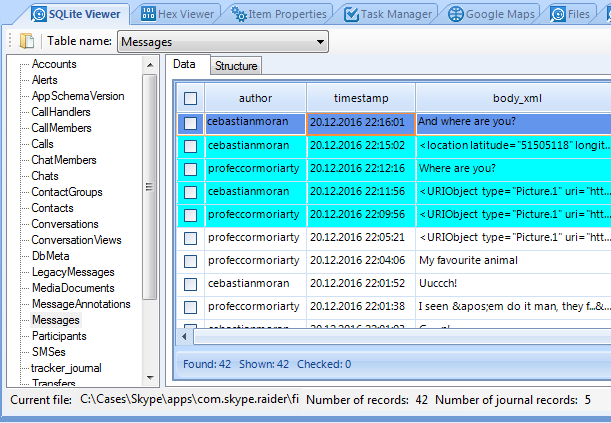
Task: Check the row 'My favourite animal'
Action: coord(191,261)
